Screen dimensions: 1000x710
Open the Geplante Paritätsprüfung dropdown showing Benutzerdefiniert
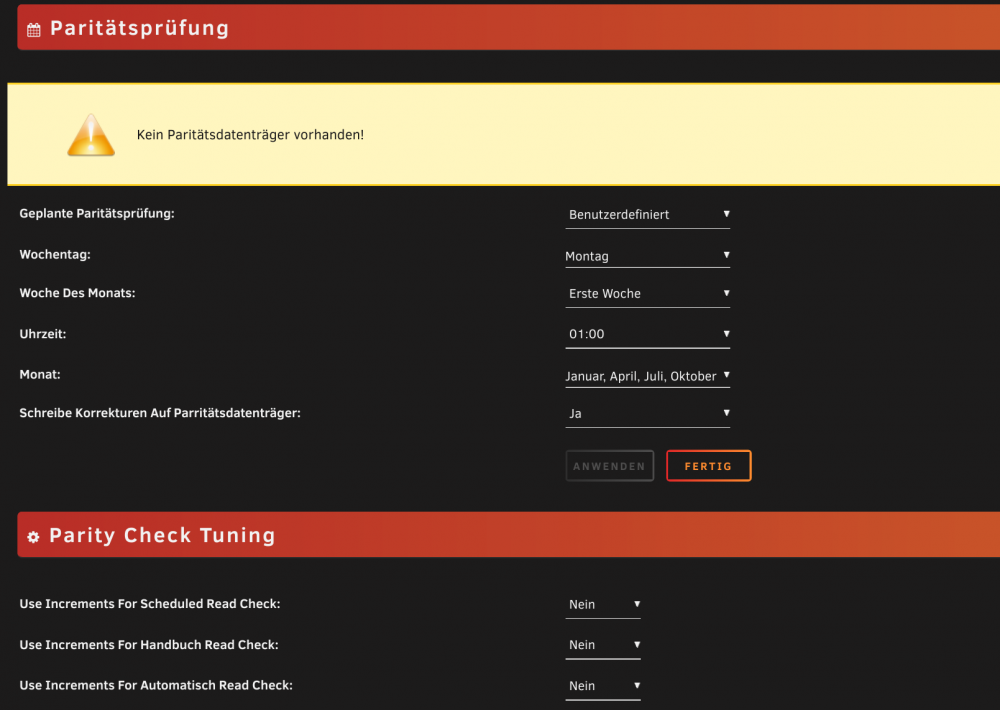pyautogui.click(x=647, y=215)
